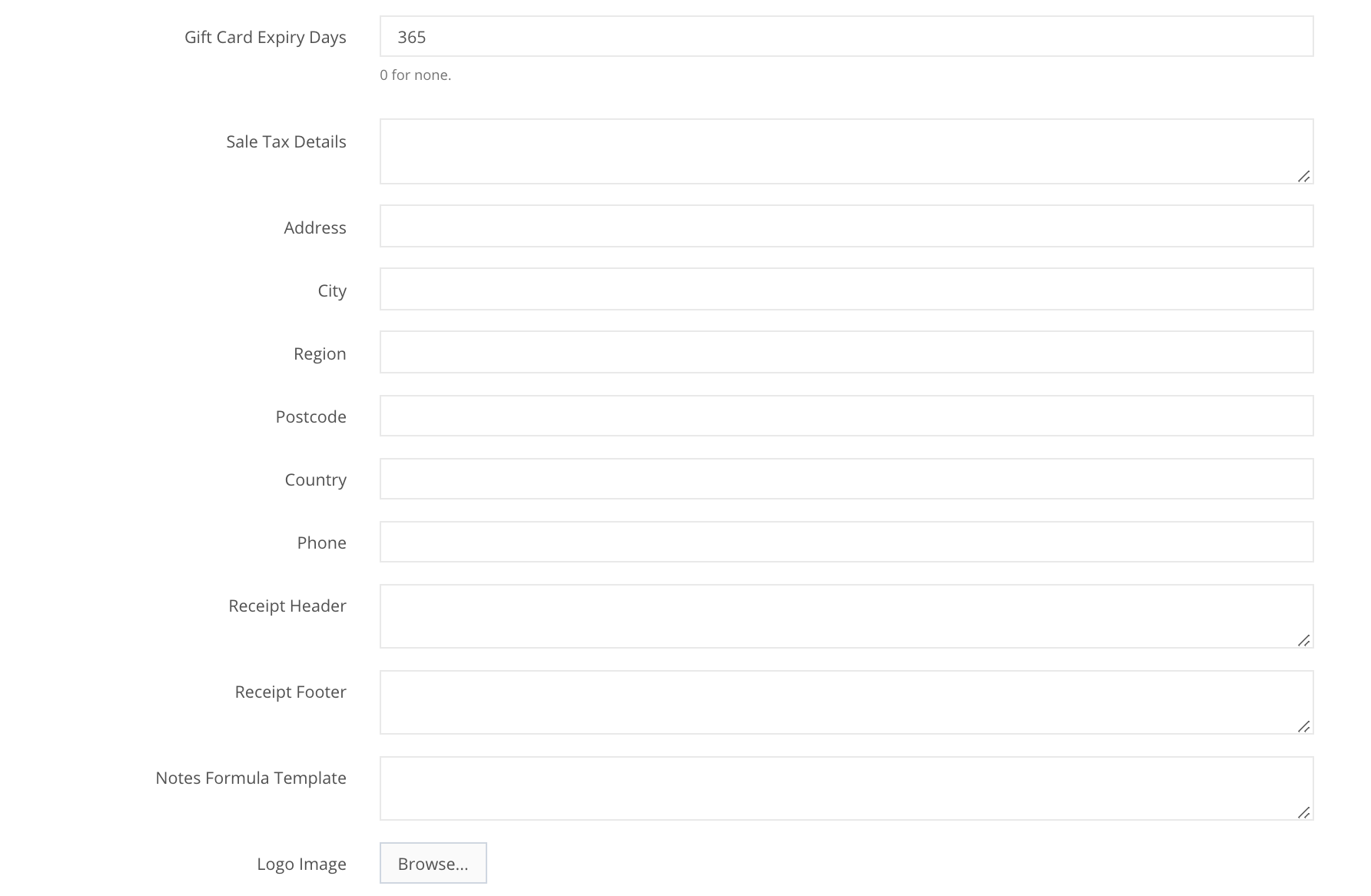
Task: Click the Sale Tax Details label
Action: pos(286,141)
